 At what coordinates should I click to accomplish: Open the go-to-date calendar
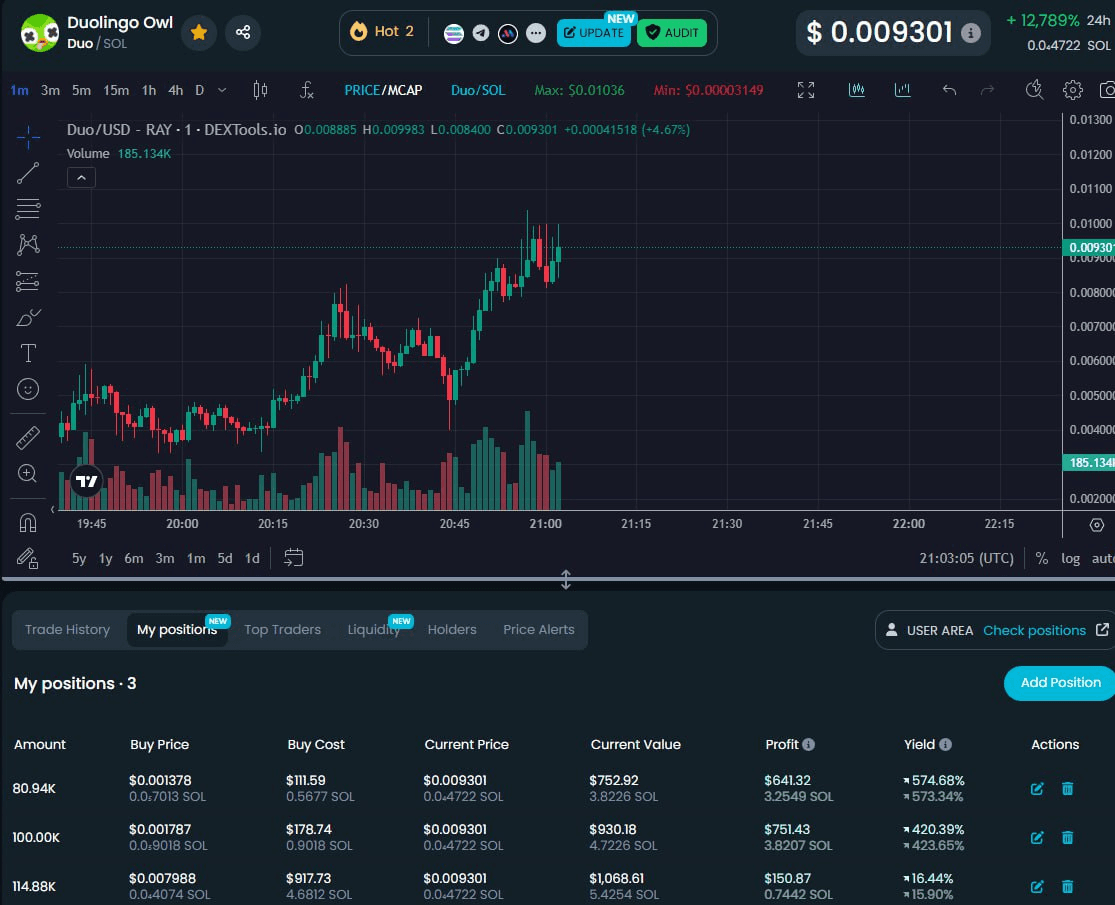[x=293, y=558]
